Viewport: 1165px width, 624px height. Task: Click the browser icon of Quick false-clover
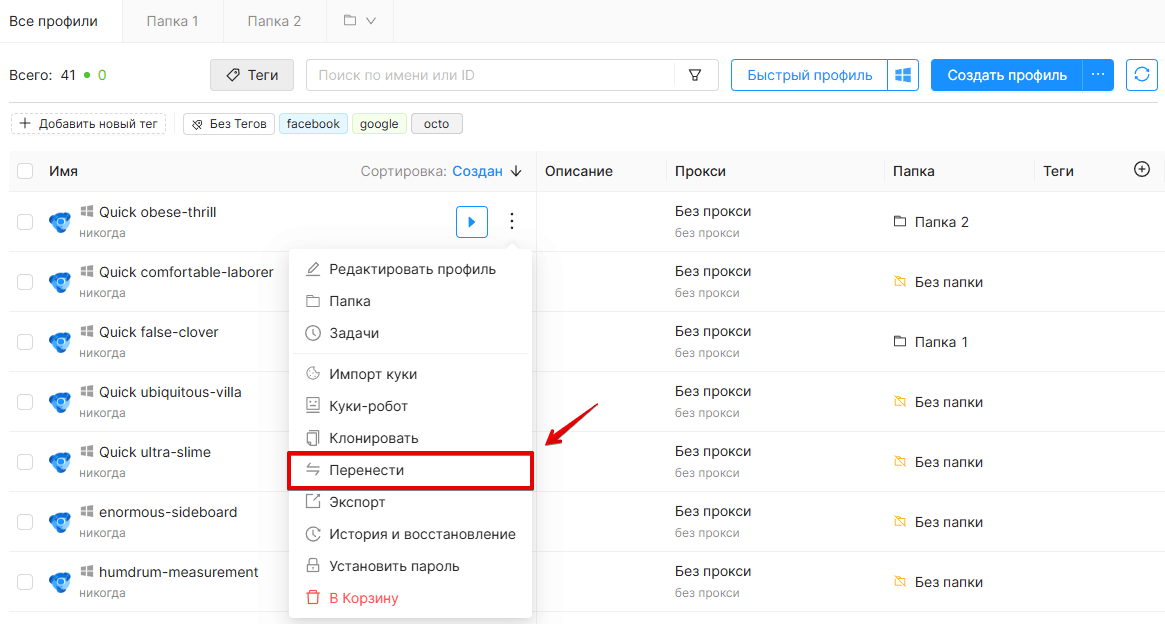coord(59,342)
